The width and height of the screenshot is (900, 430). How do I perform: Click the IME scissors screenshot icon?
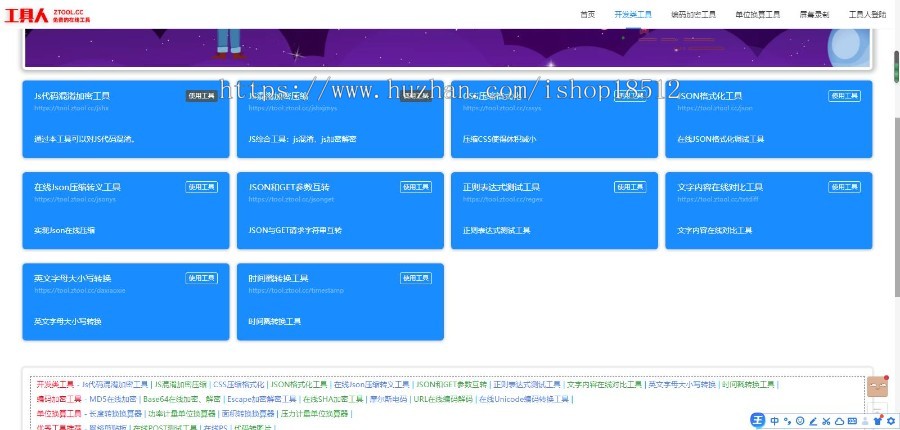(x=826, y=421)
